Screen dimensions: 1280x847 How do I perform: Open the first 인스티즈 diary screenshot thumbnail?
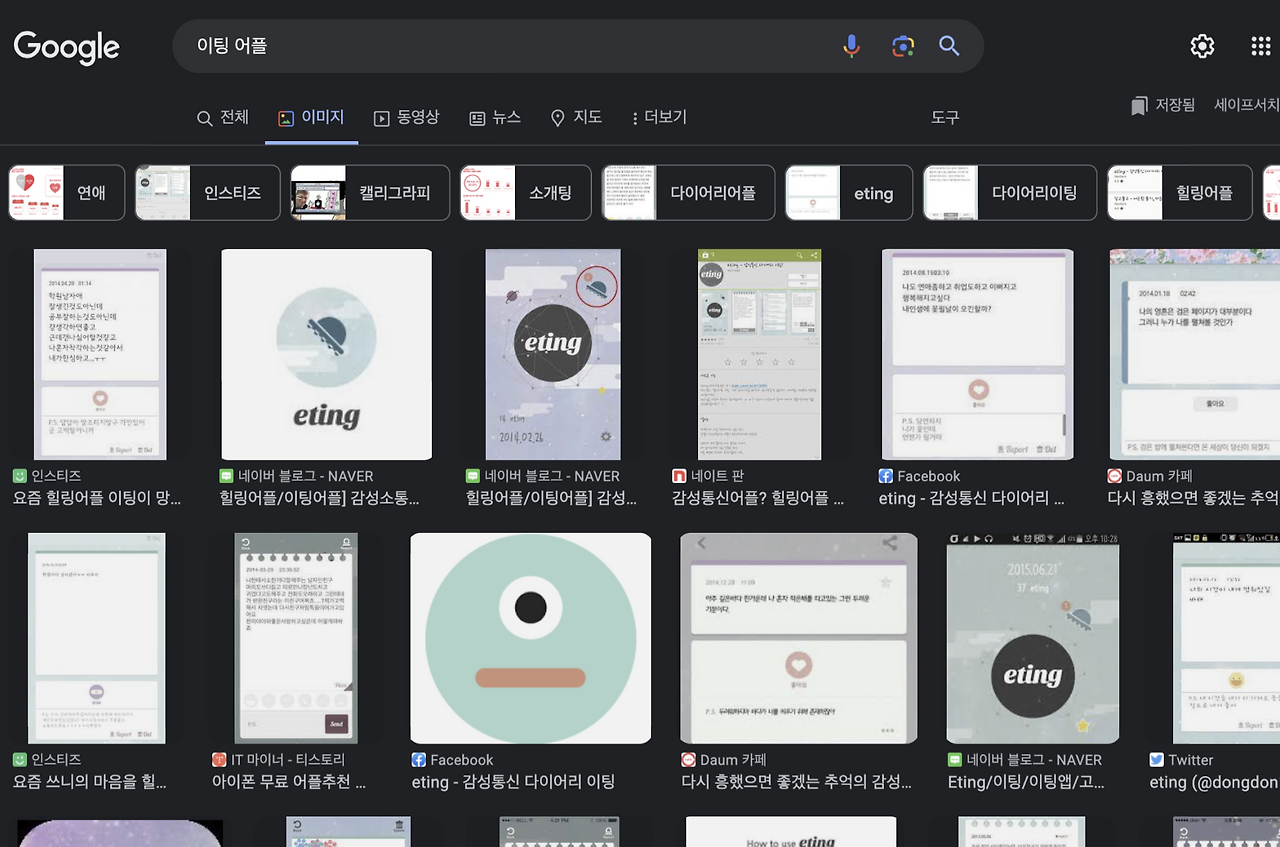pos(100,355)
